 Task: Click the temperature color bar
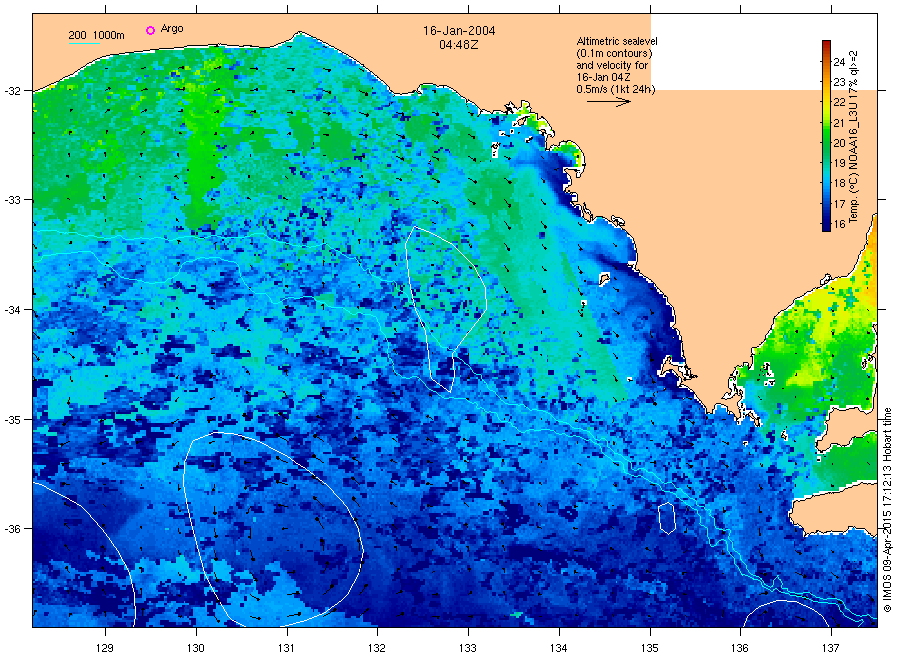pyautogui.click(x=826, y=135)
